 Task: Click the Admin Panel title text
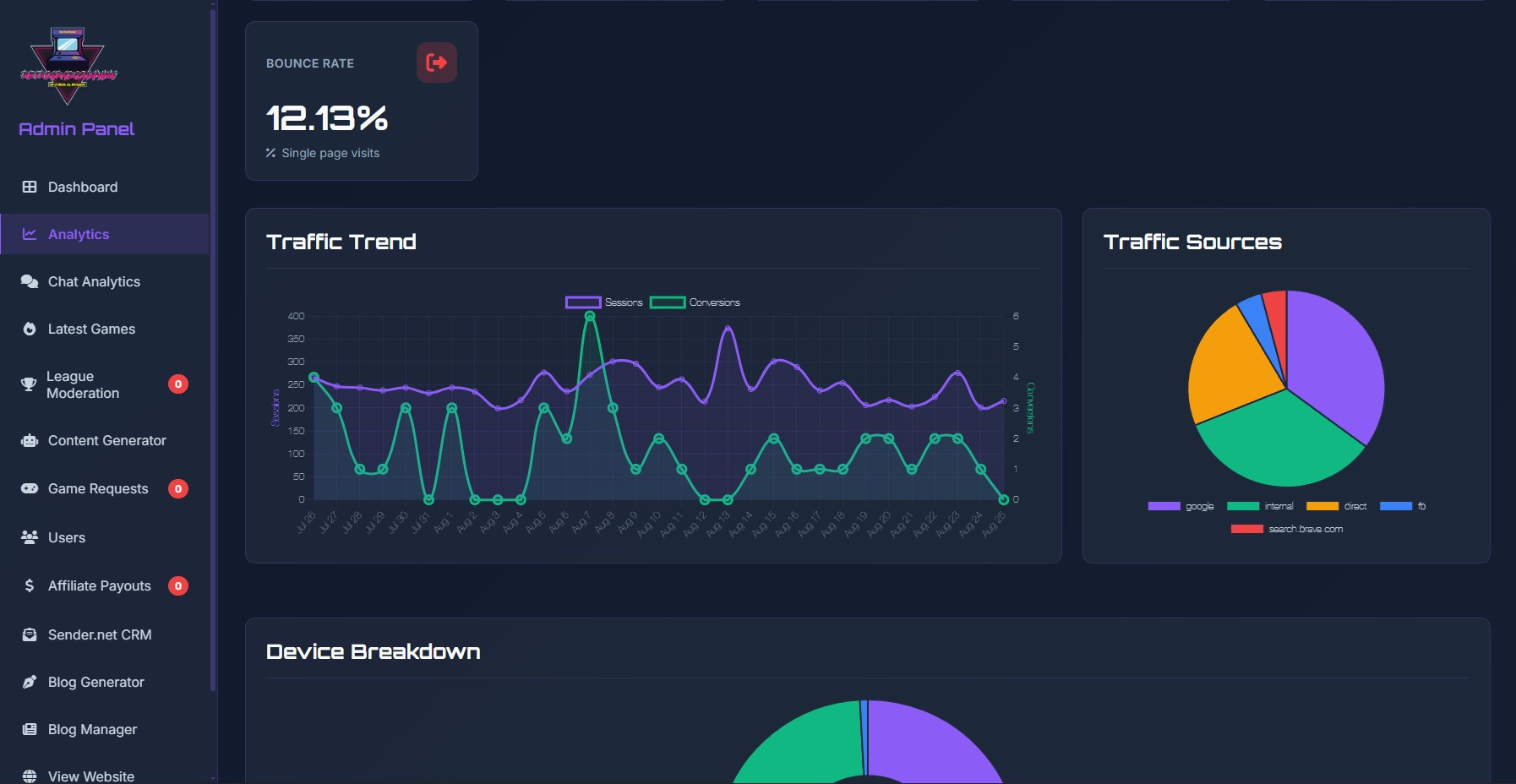(x=77, y=129)
